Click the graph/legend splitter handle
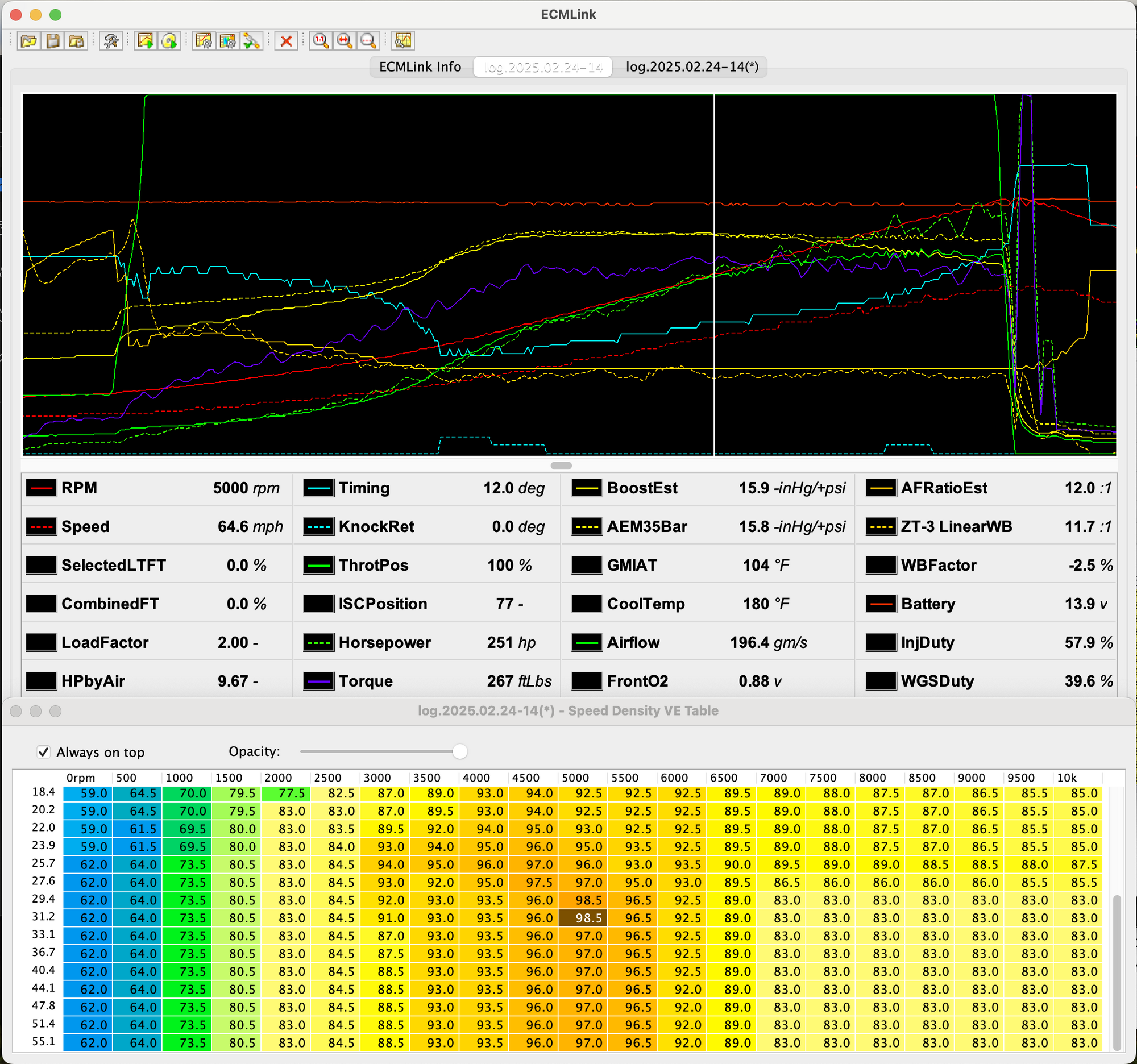1137x1064 pixels. click(x=561, y=465)
